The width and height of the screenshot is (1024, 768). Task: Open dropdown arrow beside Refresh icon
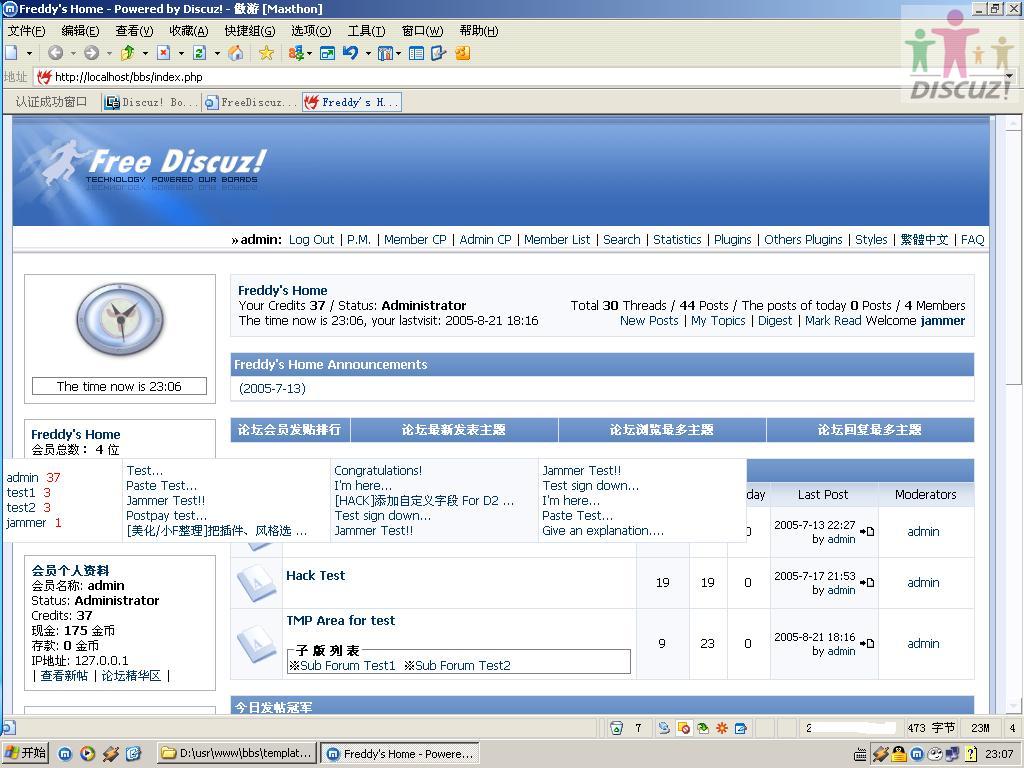click(x=217, y=54)
